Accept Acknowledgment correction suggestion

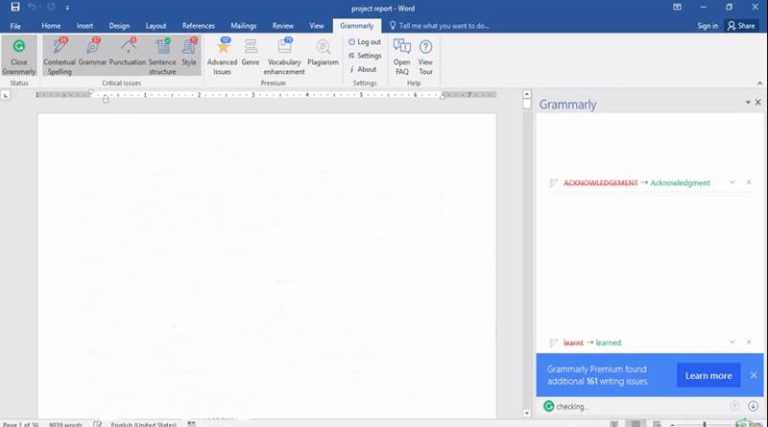tap(680, 183)
